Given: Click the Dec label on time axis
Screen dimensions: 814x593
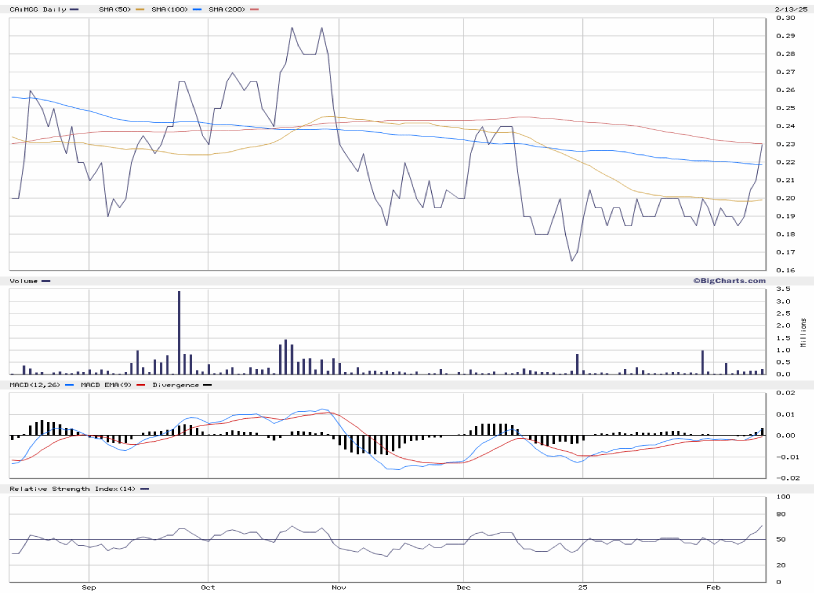Looking at the screenshot, I should coord(464,588).
